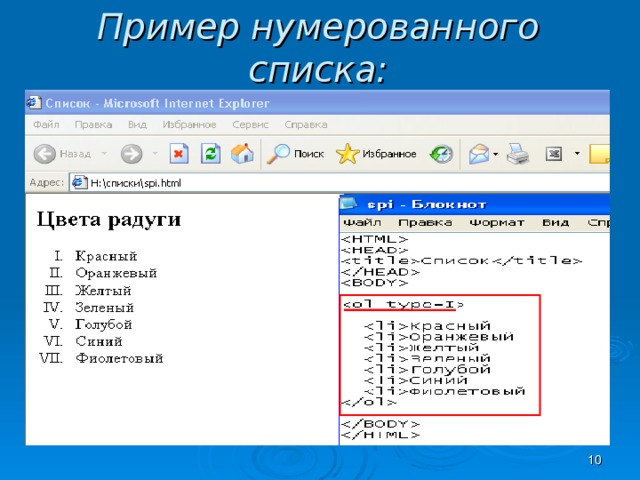This screenshot has width=640, height=480.
Task: Print the page with the printer icon
Action: pos(518,154)
